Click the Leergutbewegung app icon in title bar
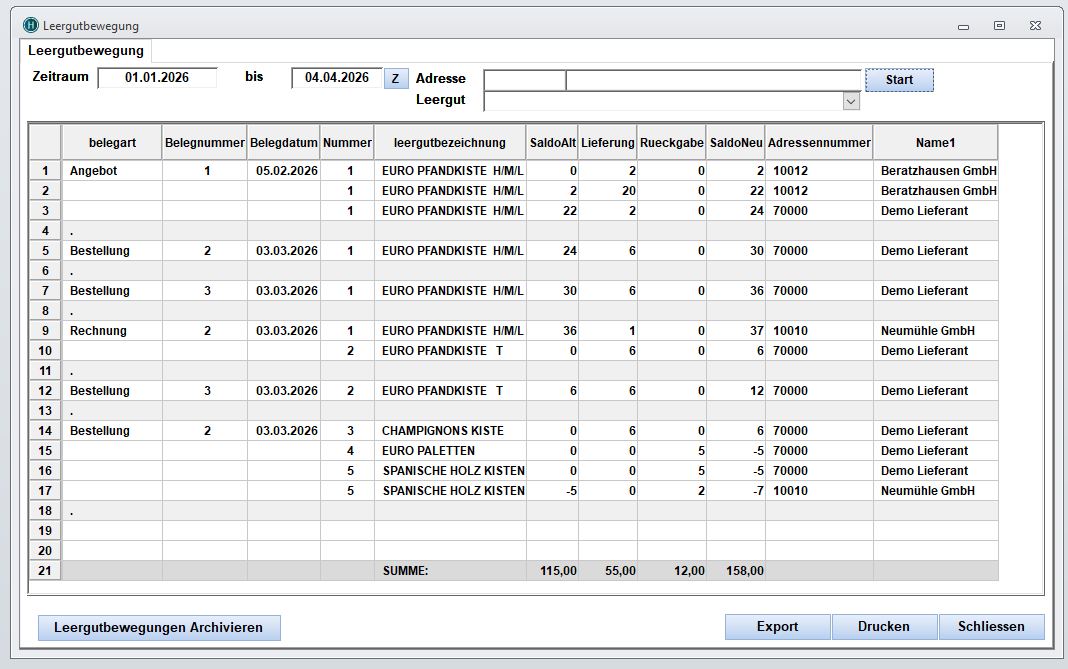Viewport: 1068px width, 669px height. [30, 25]
